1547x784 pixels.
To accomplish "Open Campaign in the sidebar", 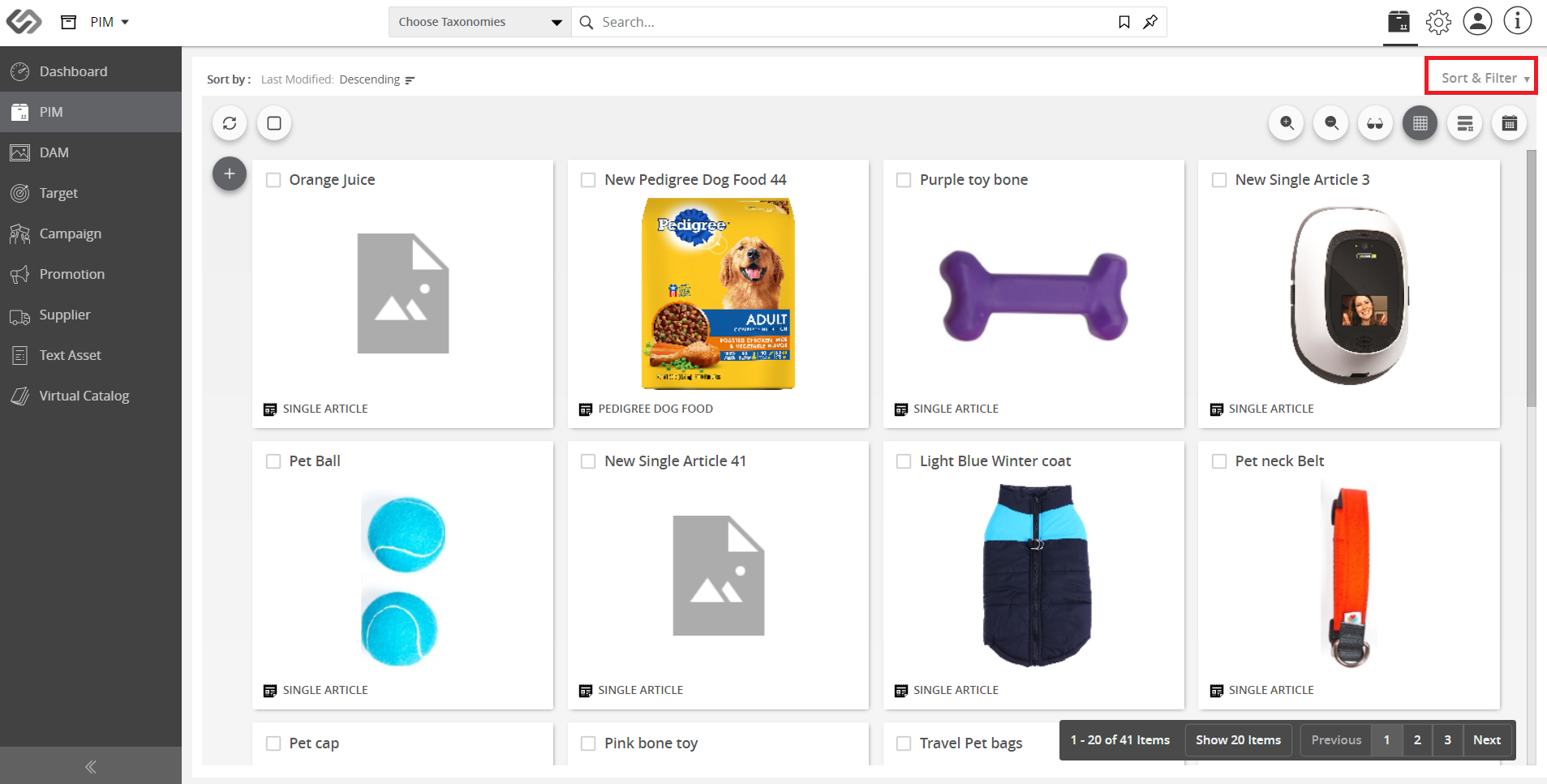I will [x=91, y=233].
